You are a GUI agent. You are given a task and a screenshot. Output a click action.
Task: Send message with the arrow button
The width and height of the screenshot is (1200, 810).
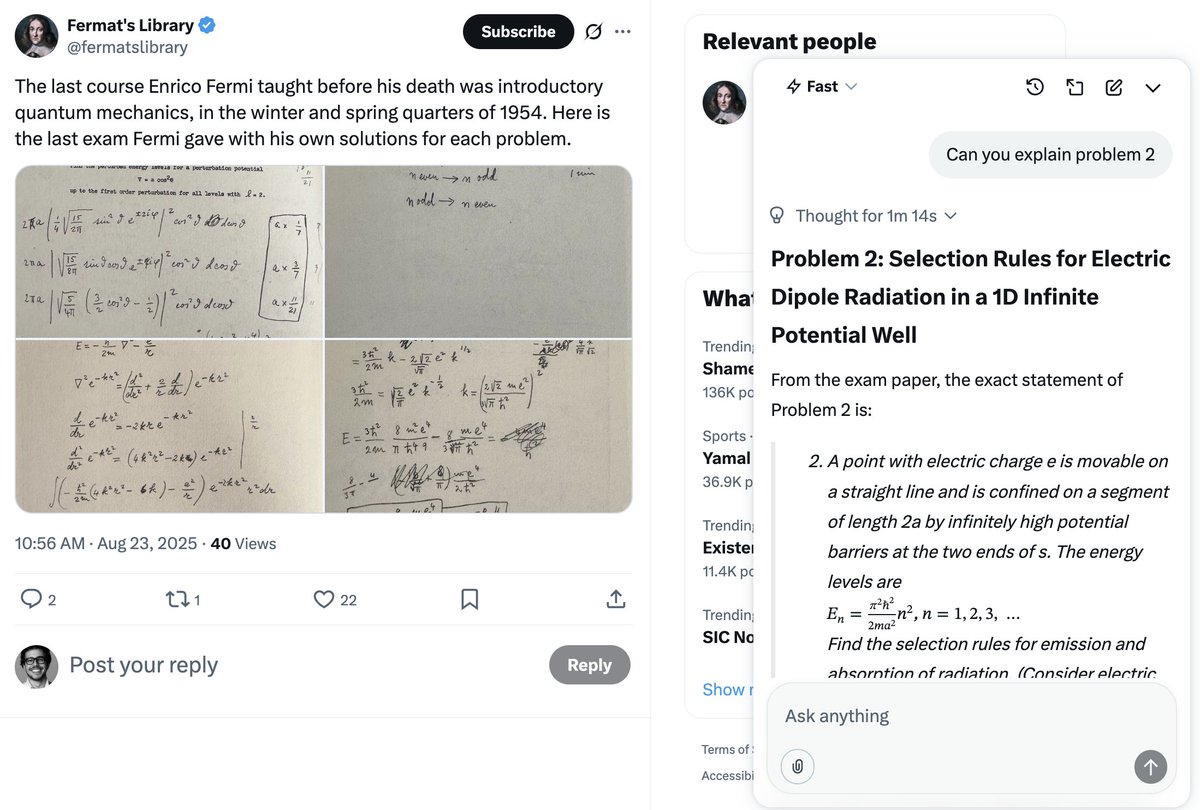coord(1150,767)
